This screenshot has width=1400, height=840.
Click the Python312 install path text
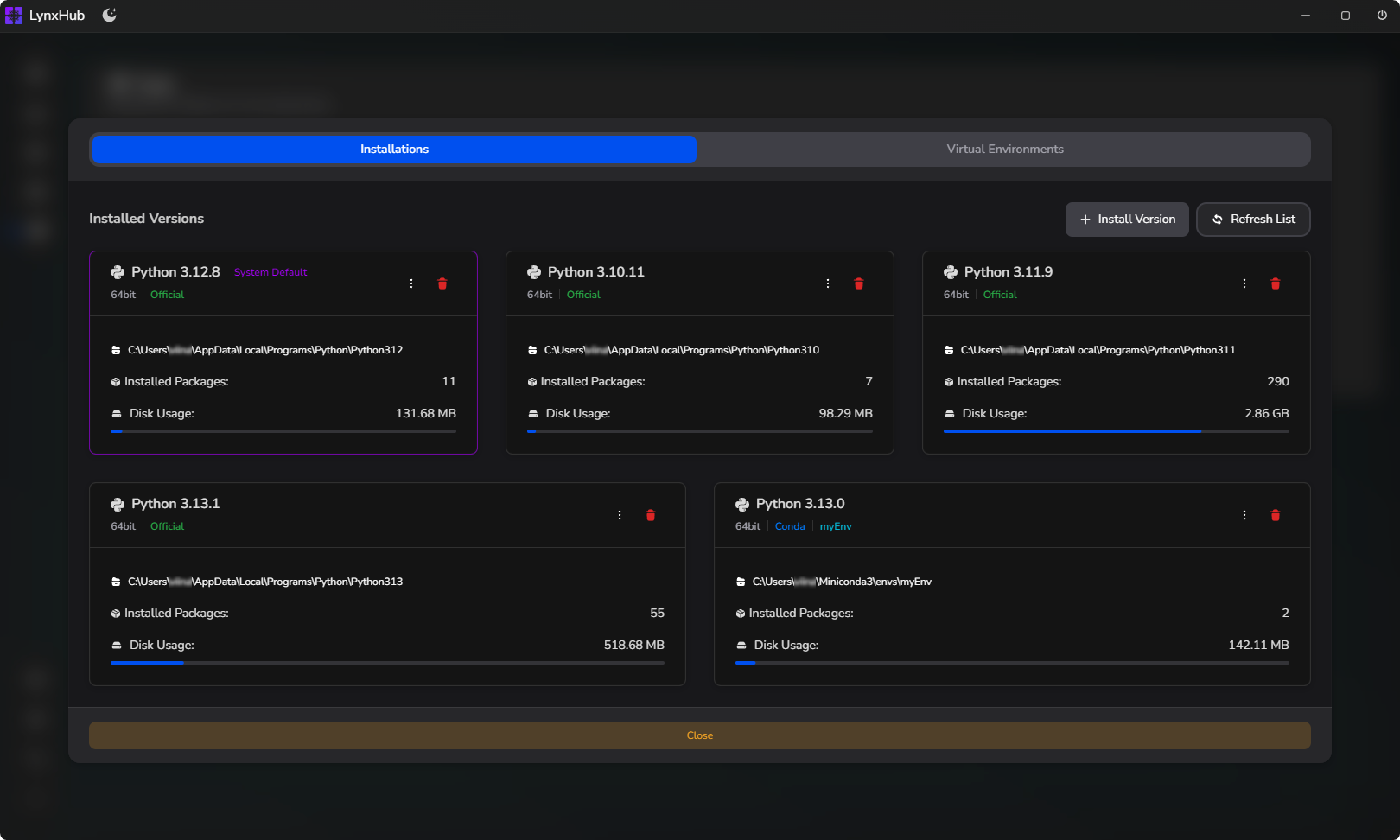[265, 350]
